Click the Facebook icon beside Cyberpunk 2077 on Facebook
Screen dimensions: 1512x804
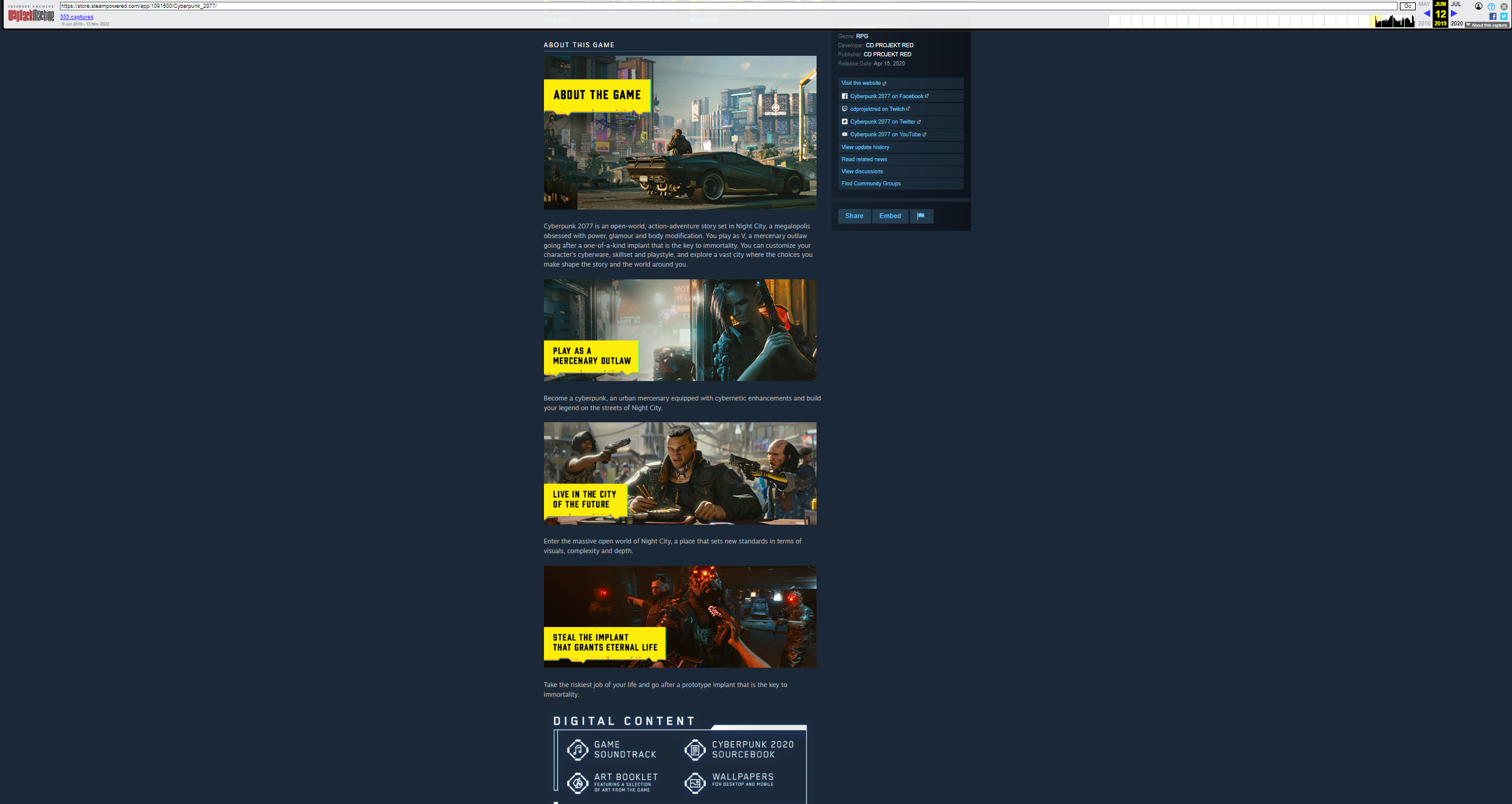coord(844,96)
